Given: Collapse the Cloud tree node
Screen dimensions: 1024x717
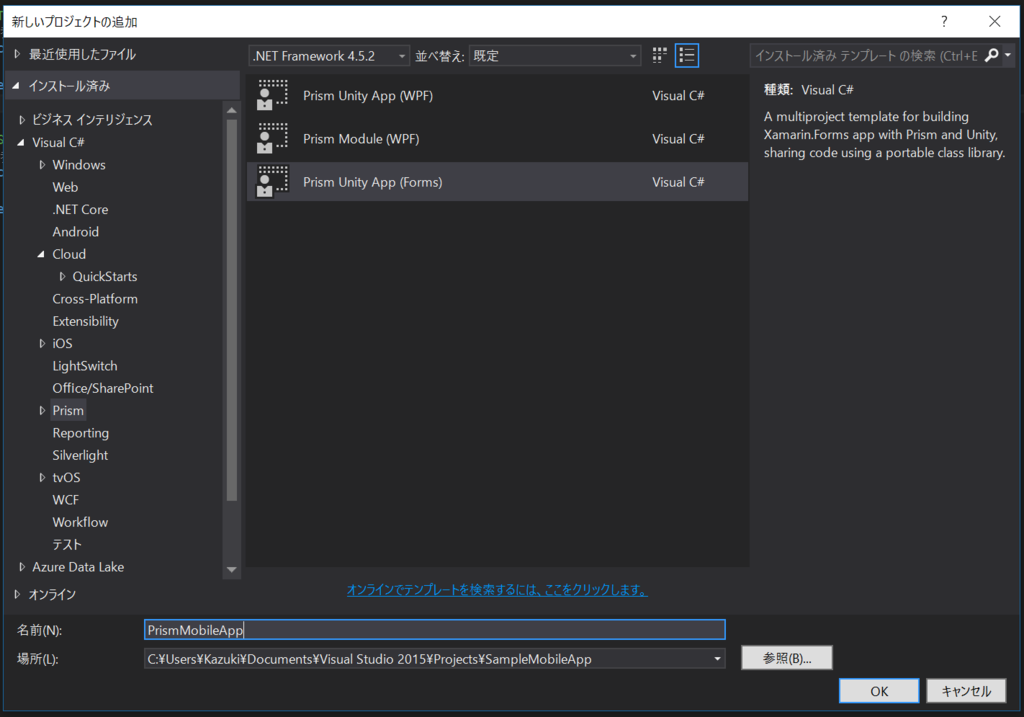Looking at the screenshot, I should tap(41, 254).
